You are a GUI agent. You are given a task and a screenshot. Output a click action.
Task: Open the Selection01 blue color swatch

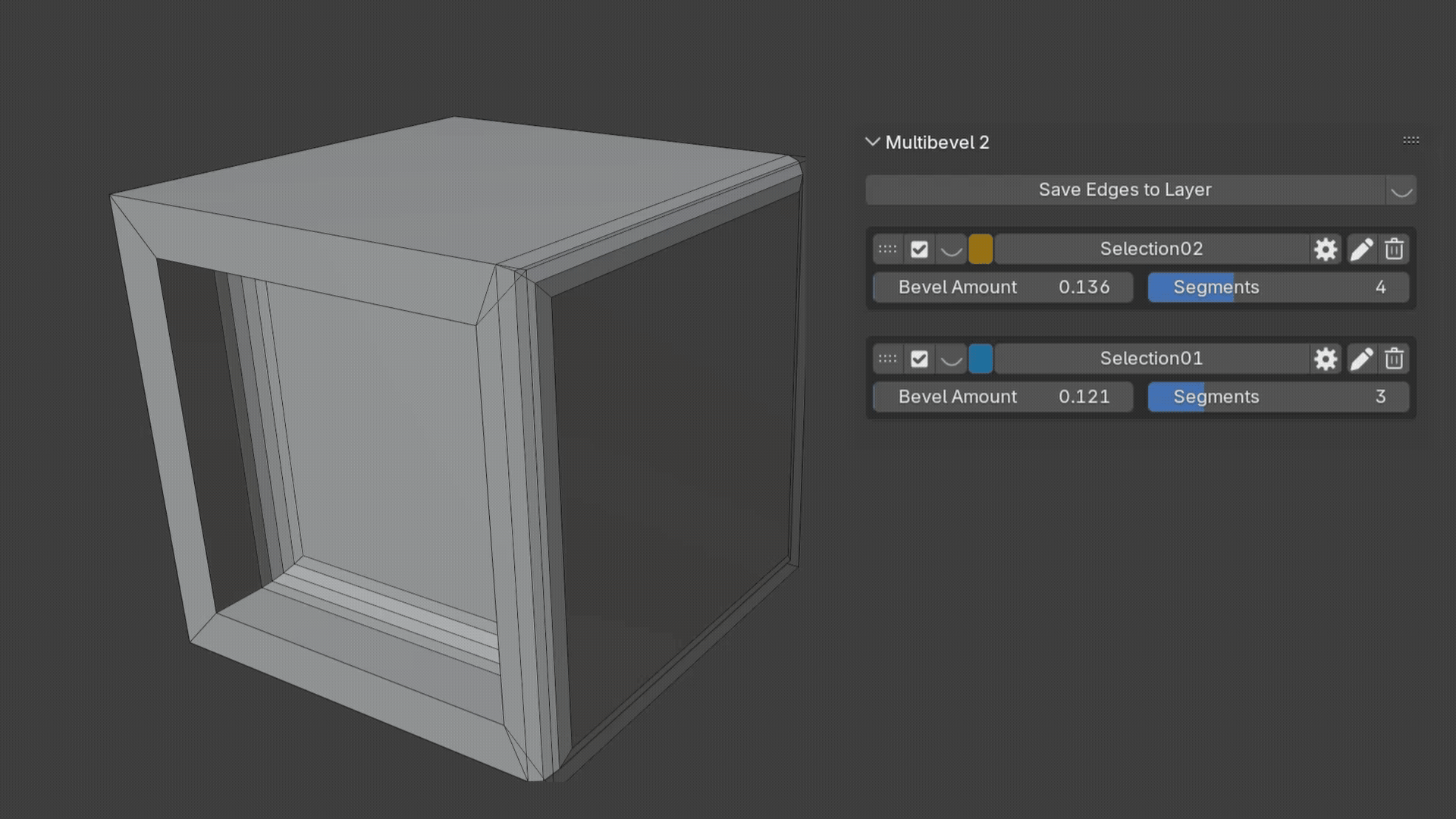pos(981,359)
